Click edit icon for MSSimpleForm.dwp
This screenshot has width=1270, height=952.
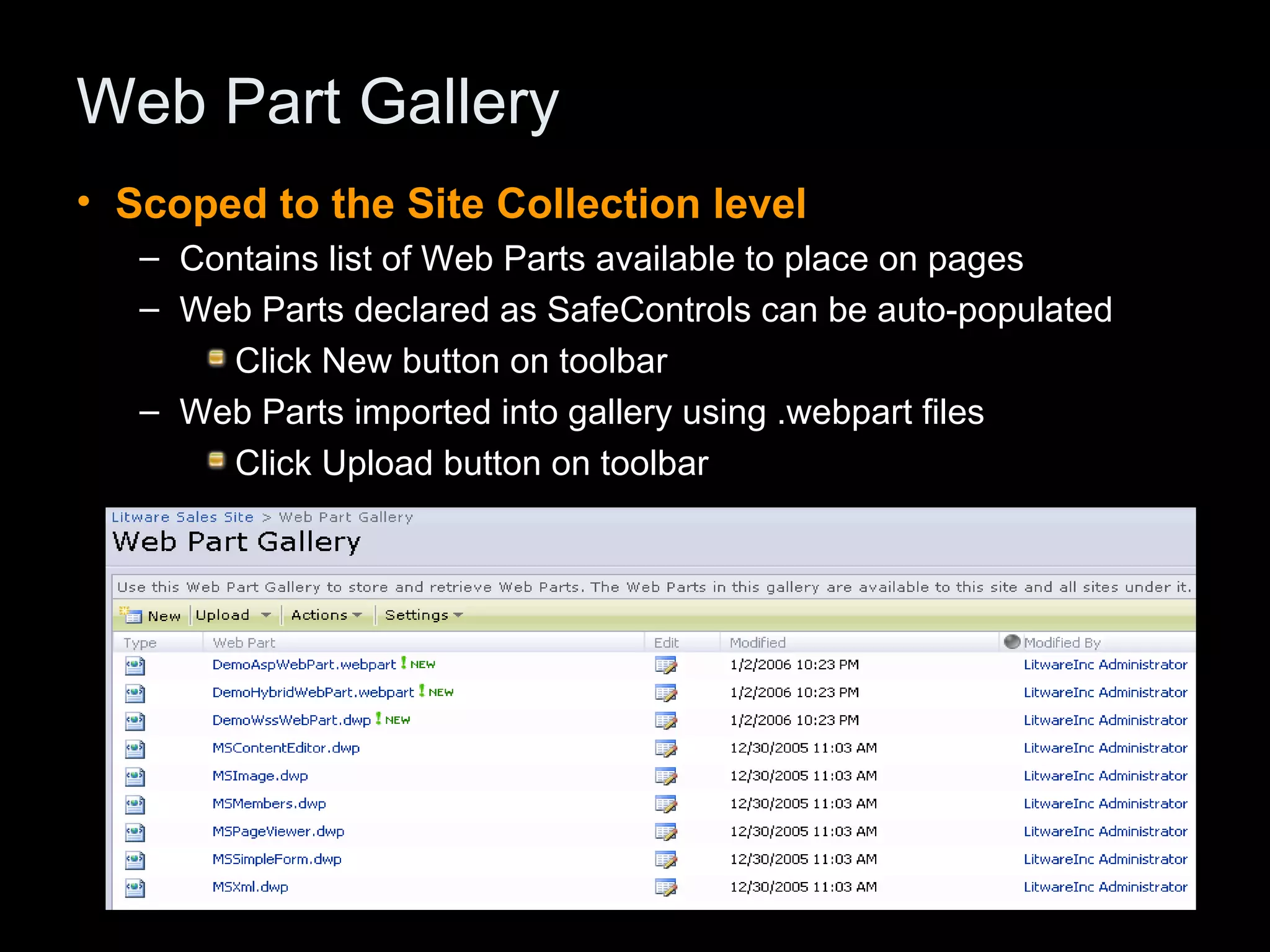click(x=666, y=860)
